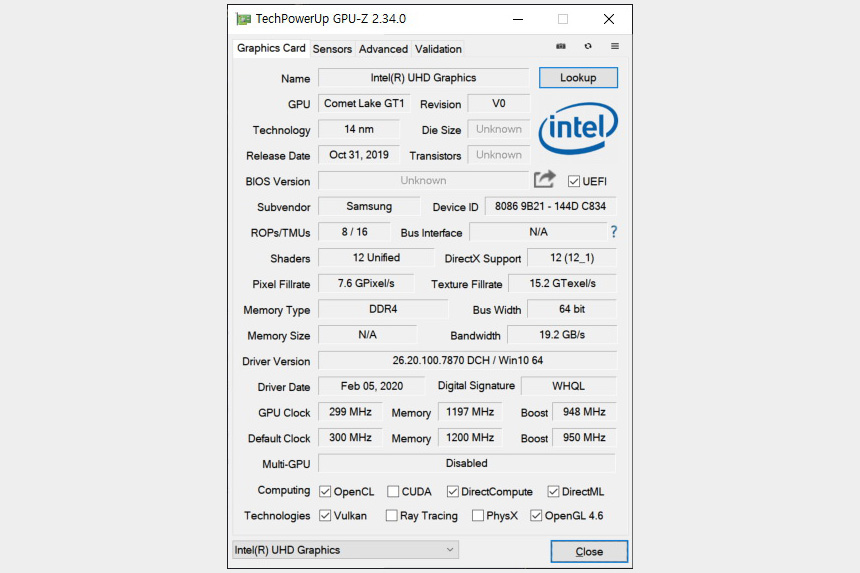Click the Bus Width field 64 bit

click(x=572, y=309)
